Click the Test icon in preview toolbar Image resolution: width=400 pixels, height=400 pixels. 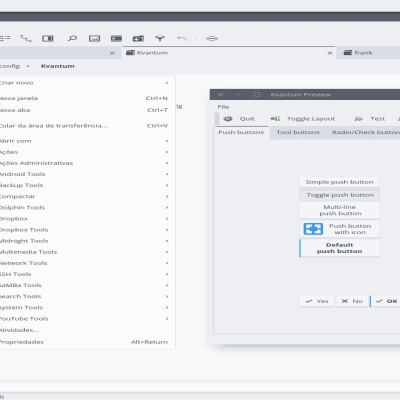tap(359, 119)
